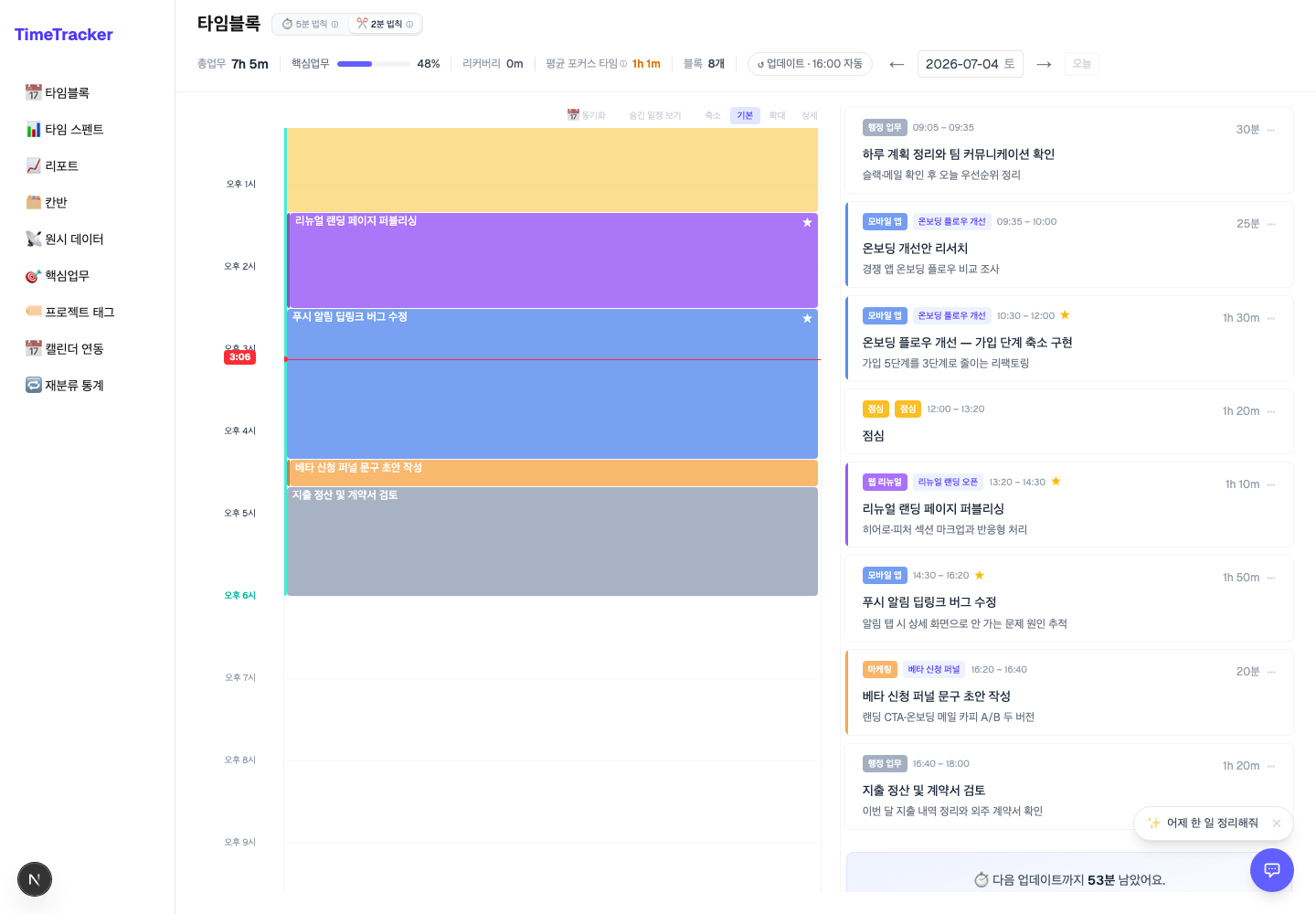Click info icon next to 5분 법칙
Image resolution: width=1316 pixels, height=914 pixels.
[334, 25]
